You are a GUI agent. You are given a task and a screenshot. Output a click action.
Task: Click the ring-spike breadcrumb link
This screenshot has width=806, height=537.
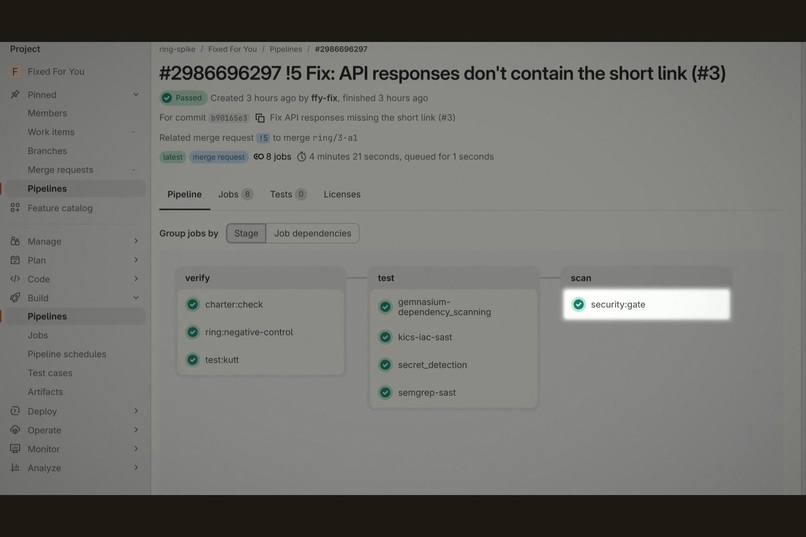(177, 49)
